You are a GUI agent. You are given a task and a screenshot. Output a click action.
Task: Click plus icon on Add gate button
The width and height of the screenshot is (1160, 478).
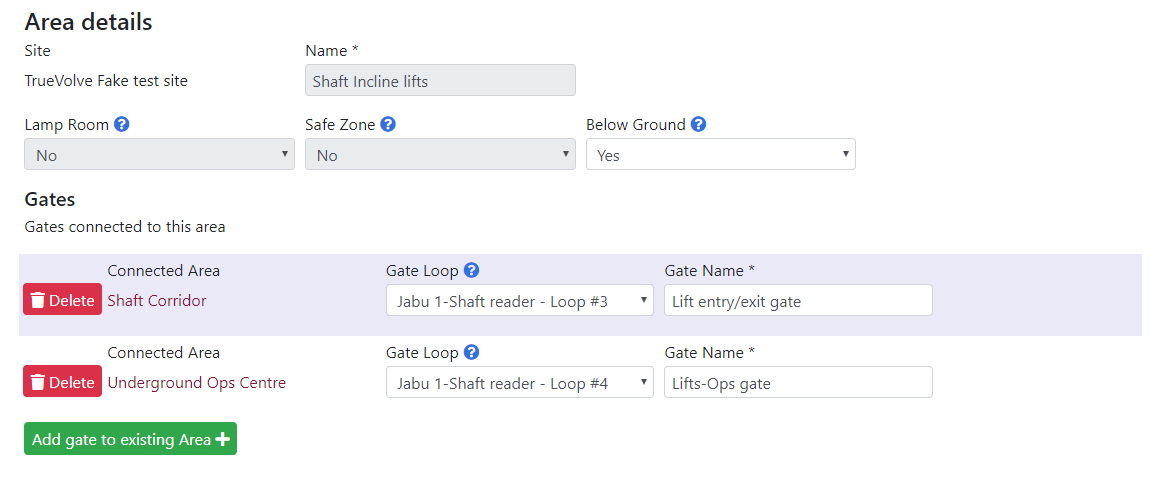pyautogui.click(x=222, y=440)
